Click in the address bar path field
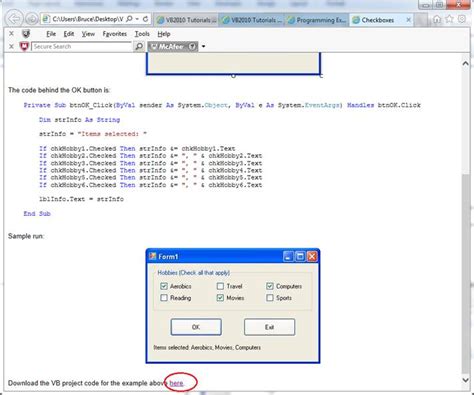Screen dimensions: 474x395 click(88, 19)
